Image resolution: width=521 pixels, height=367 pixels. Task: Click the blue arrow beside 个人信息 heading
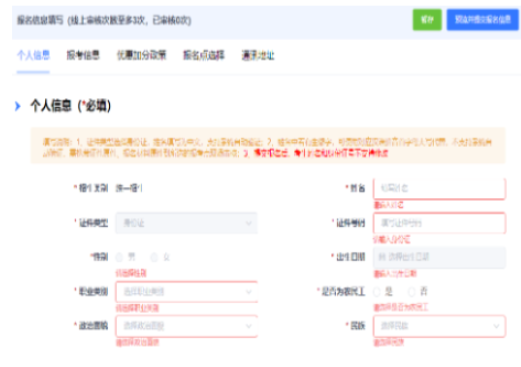(x=18, y=106)
